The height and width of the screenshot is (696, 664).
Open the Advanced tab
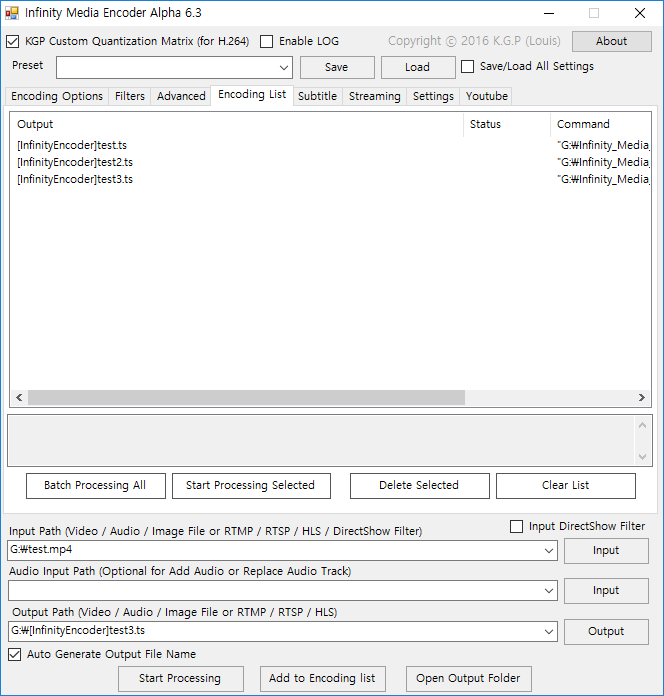181,96
